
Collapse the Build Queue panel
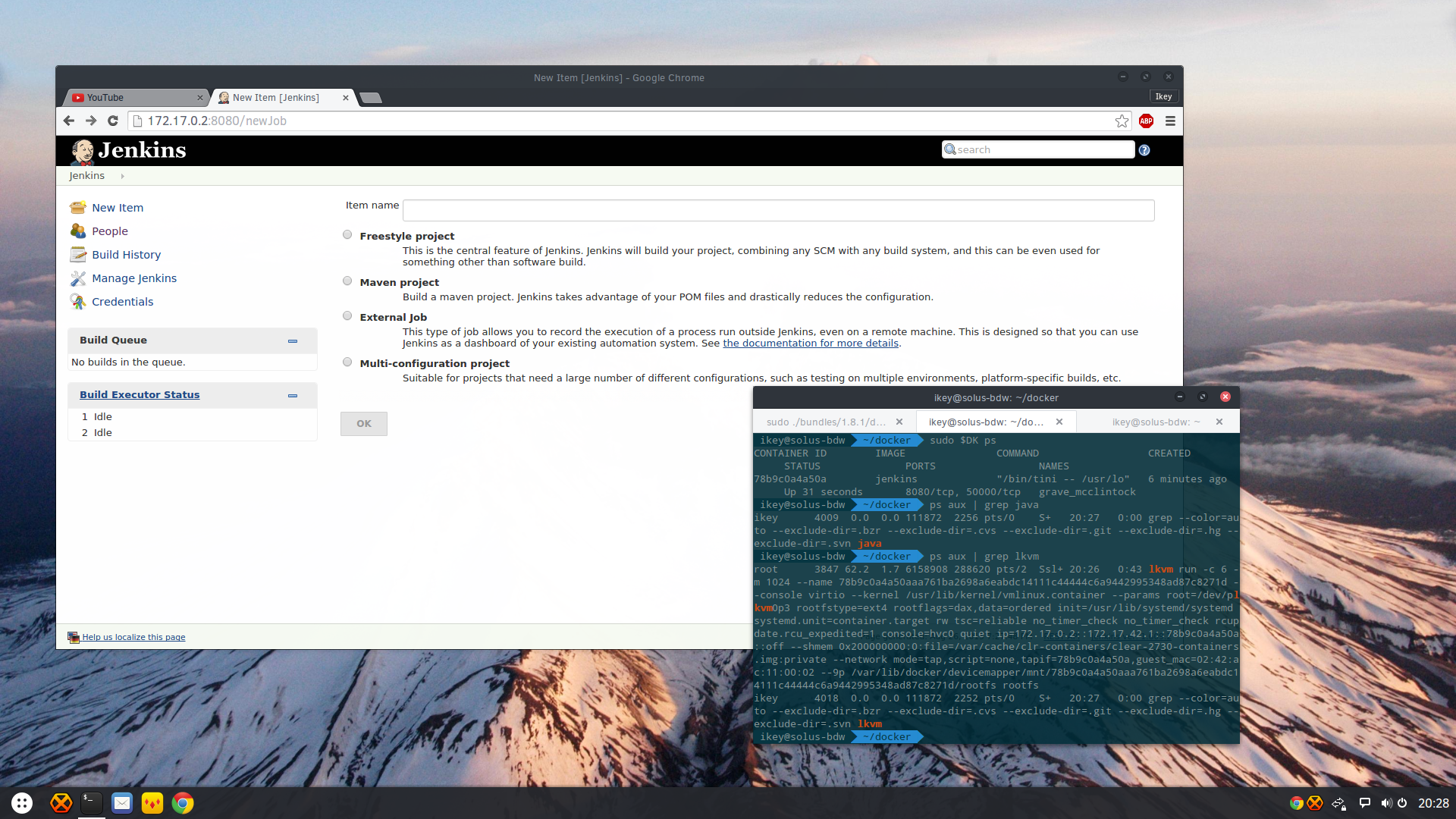[293, 341]
